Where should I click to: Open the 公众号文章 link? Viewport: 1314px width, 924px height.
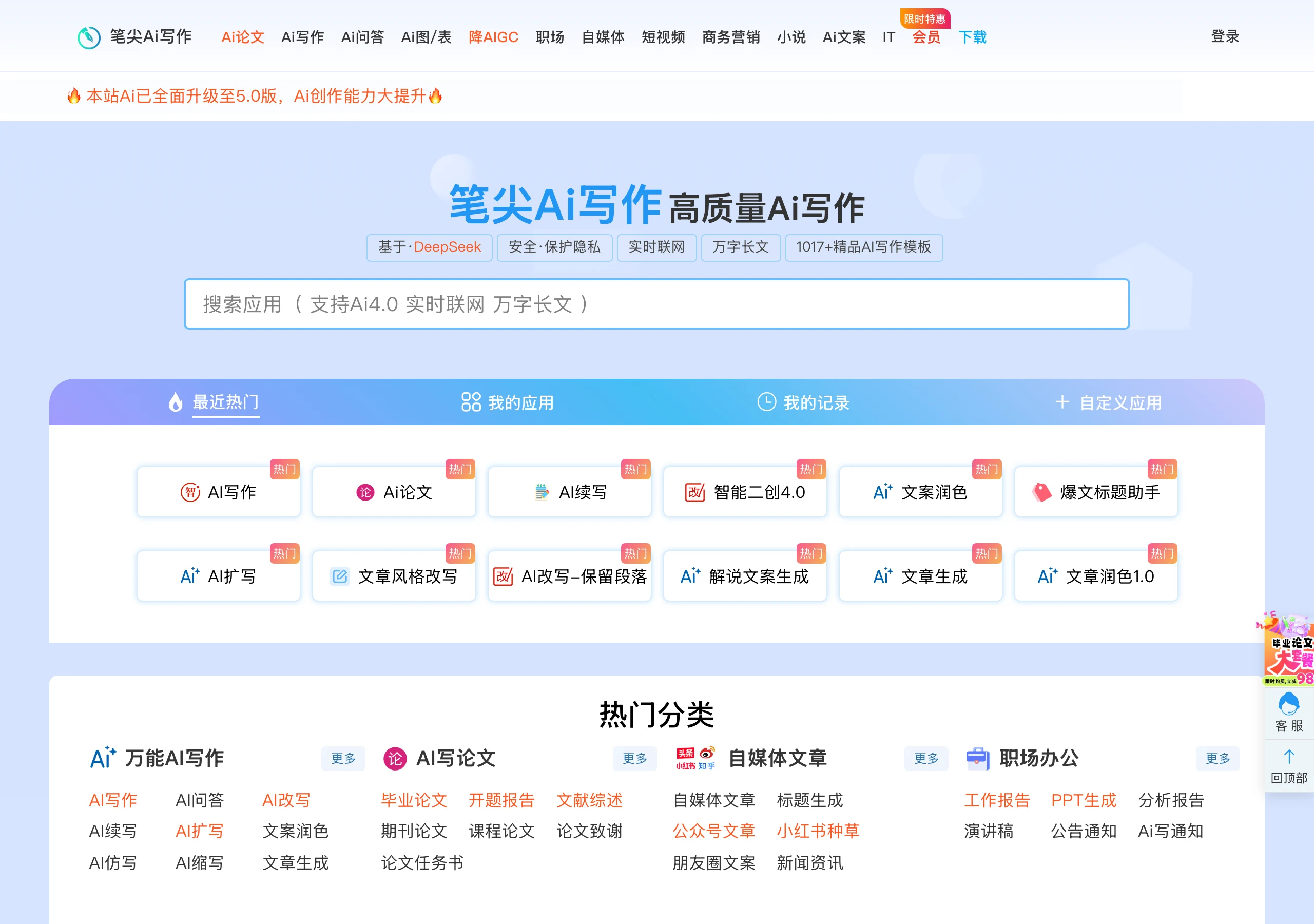(x=713, y=831)
